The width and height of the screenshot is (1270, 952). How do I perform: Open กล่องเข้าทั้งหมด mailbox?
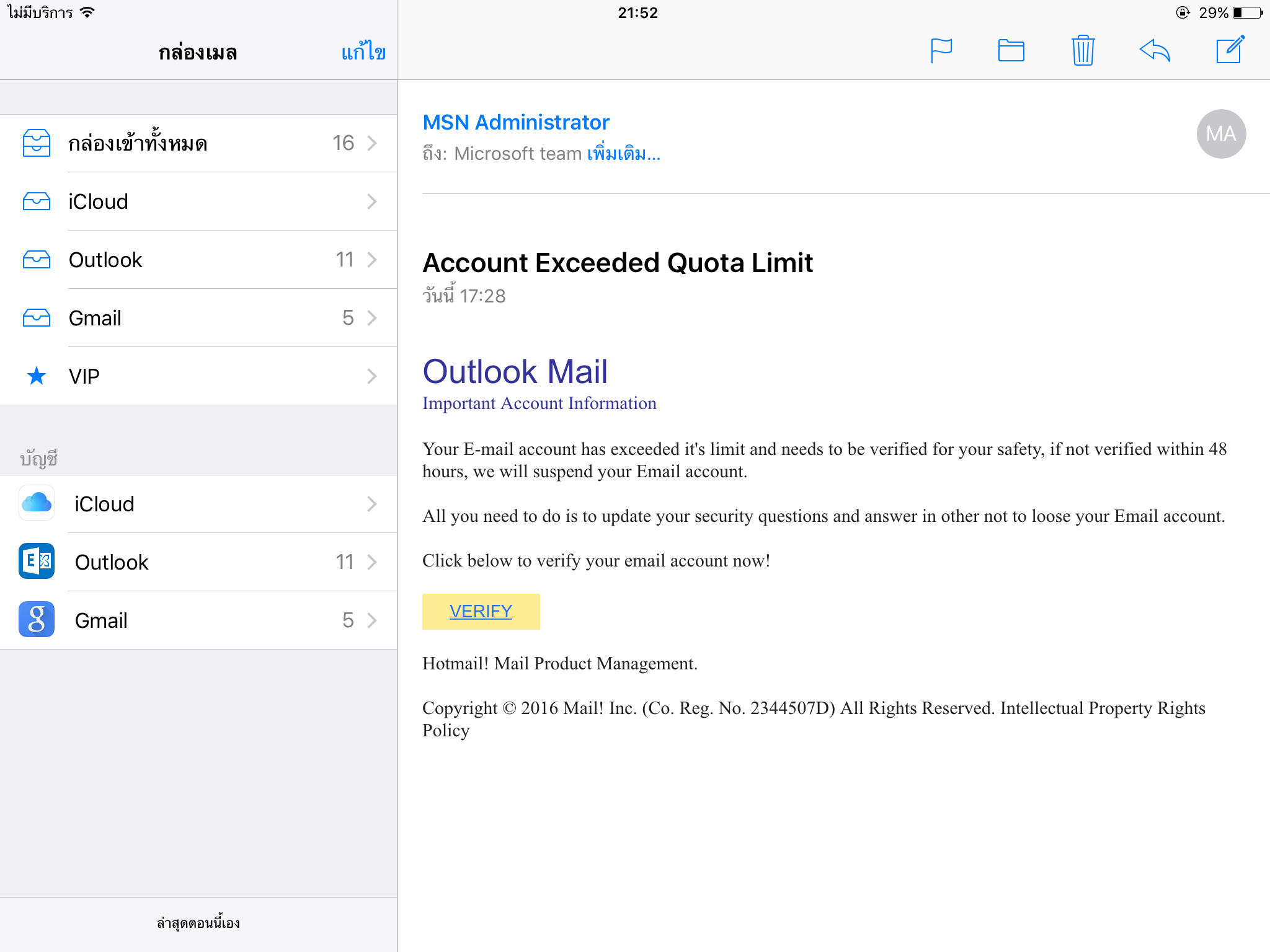198,143
